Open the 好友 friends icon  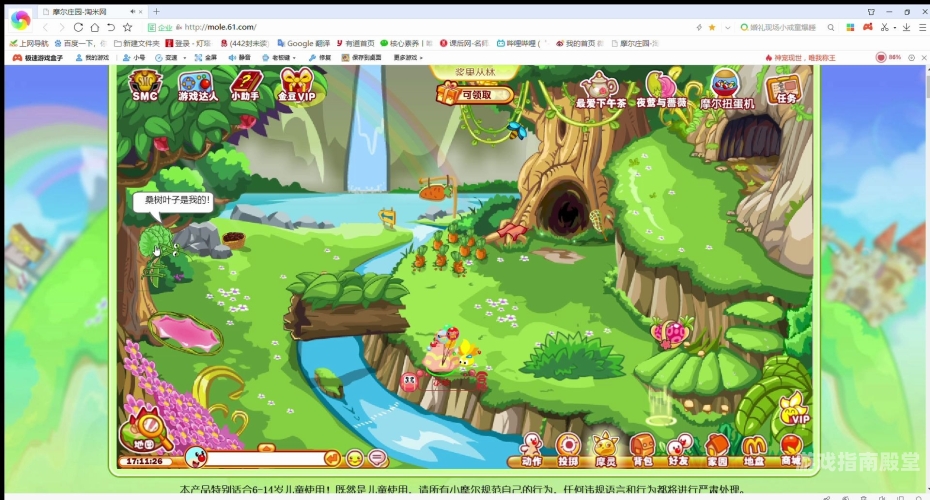680,451
